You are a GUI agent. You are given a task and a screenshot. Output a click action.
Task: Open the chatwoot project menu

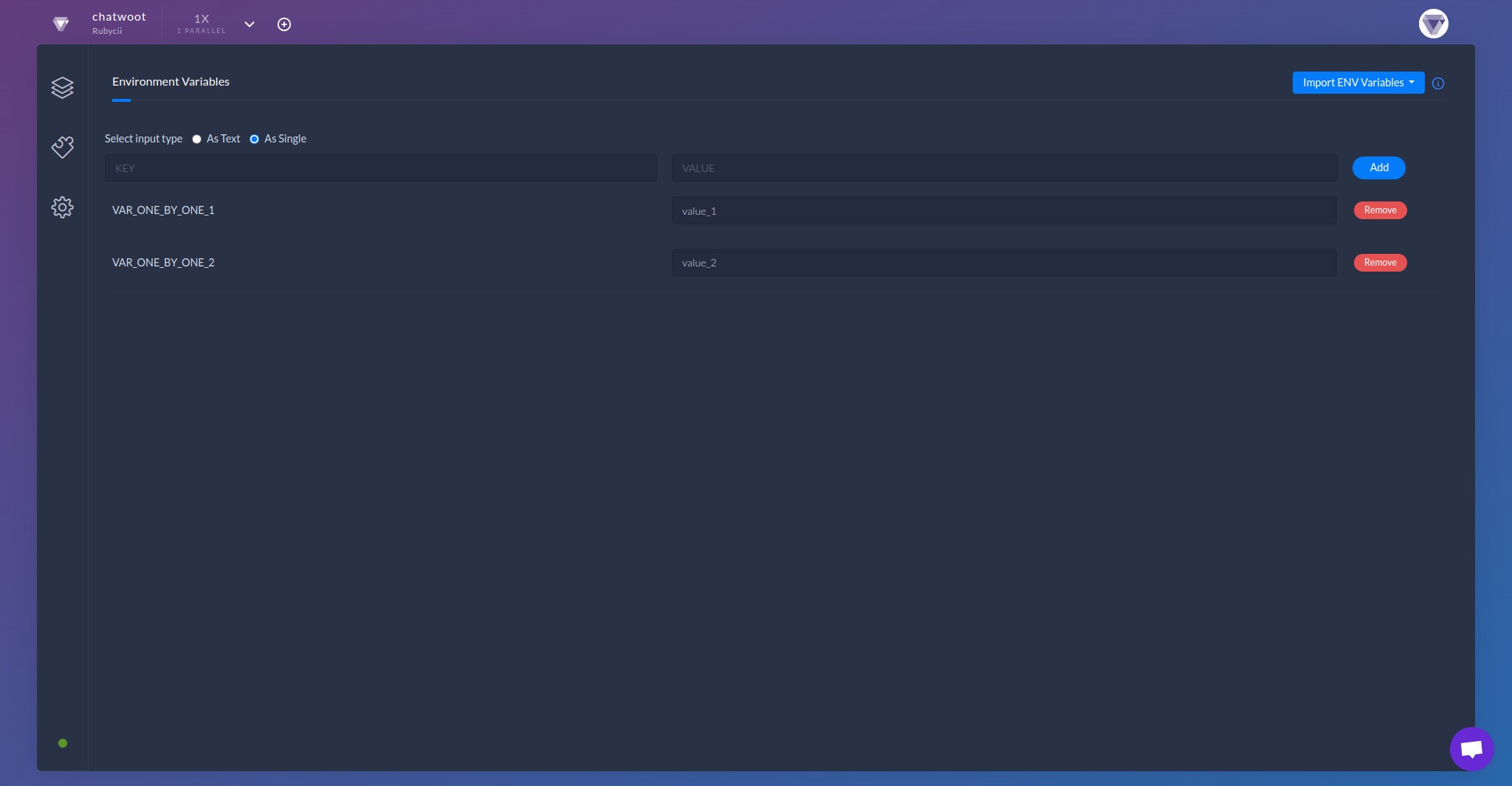coord(119,22)
